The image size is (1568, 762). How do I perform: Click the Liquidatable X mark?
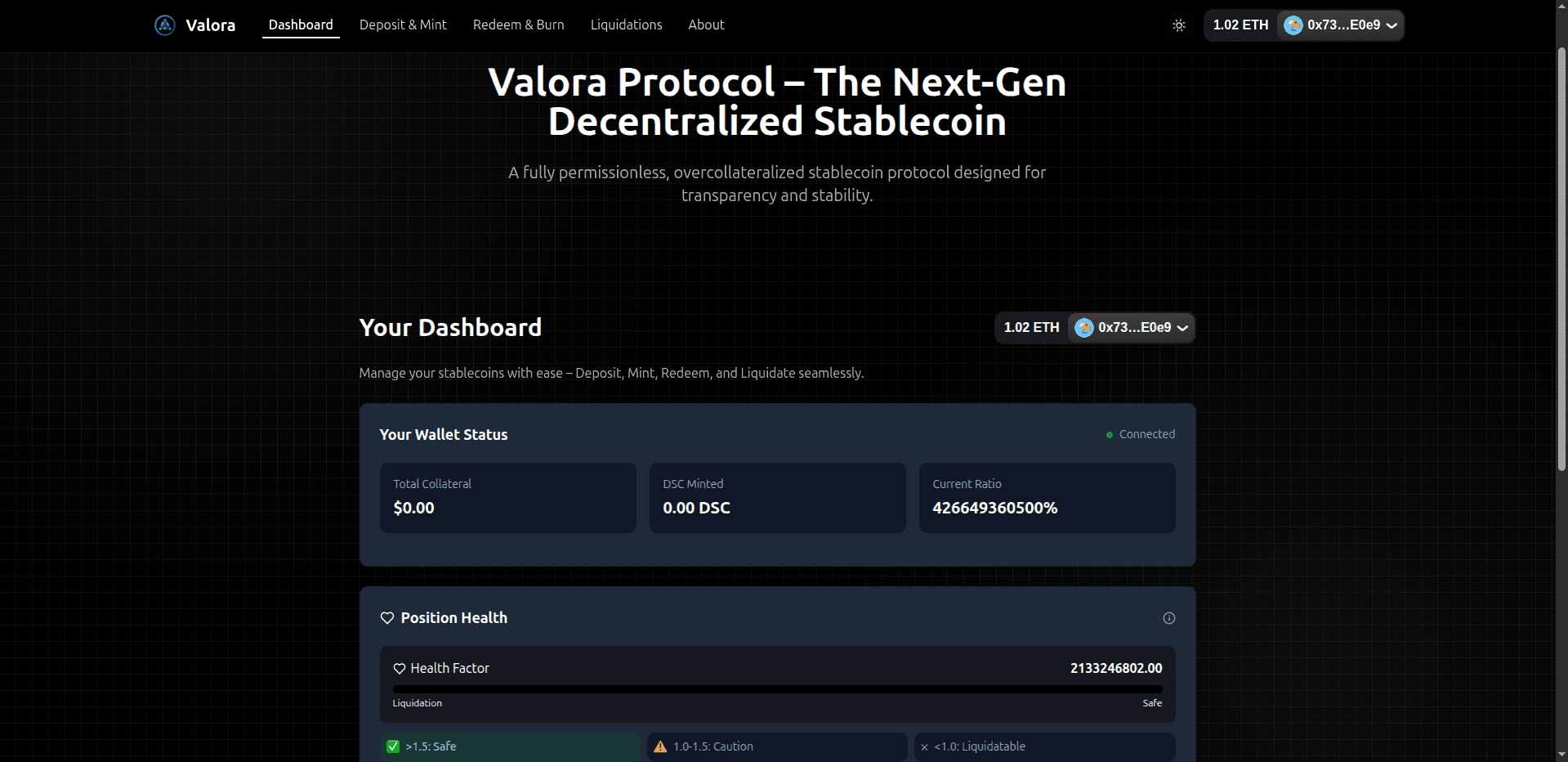point(924,747)
